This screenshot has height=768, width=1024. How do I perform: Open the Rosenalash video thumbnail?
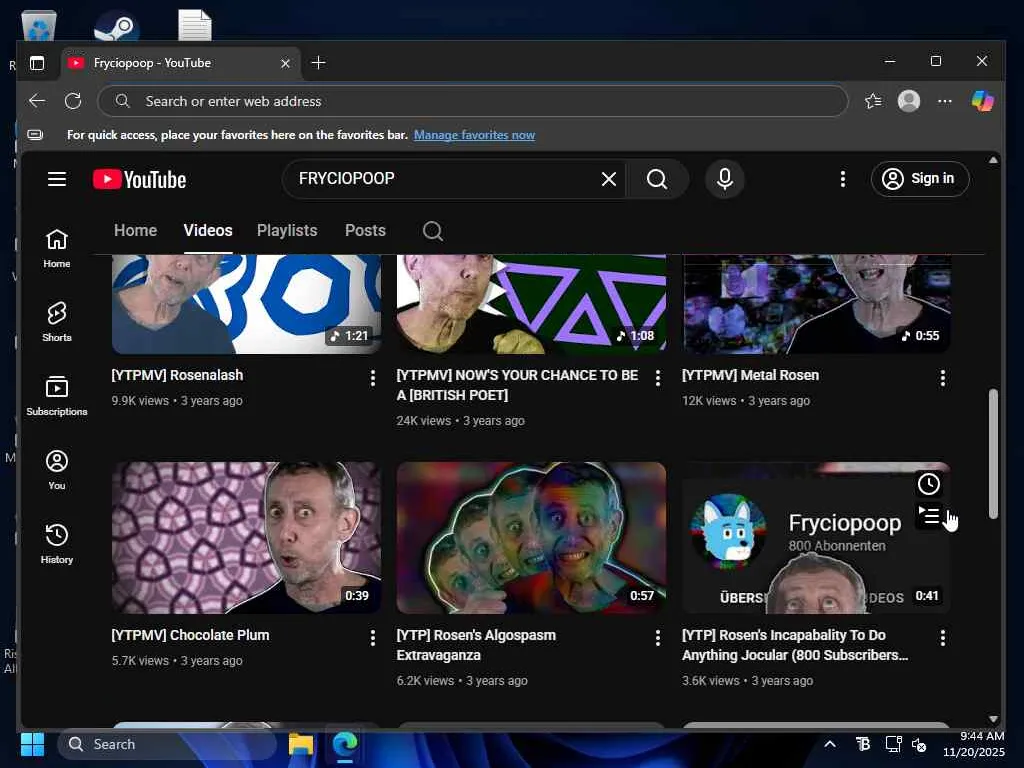[x=246, y=304]
